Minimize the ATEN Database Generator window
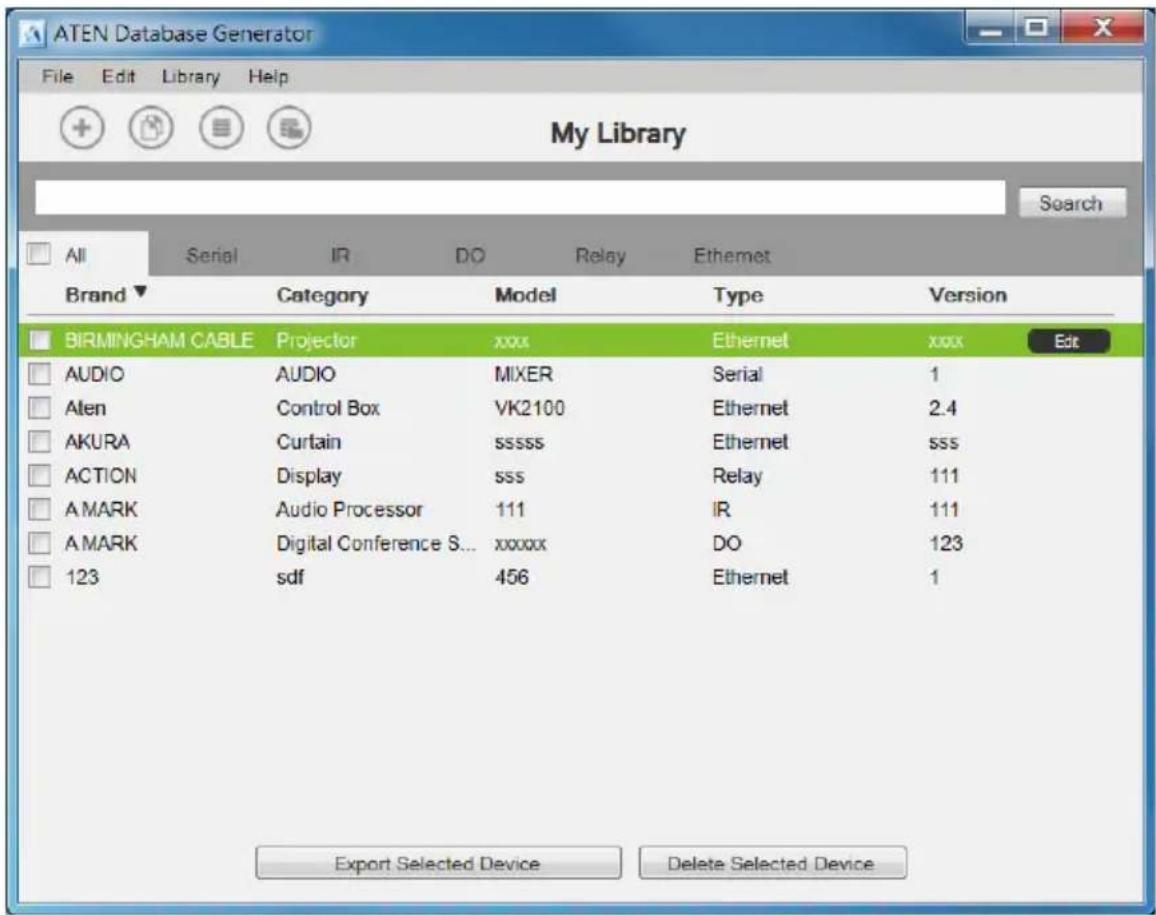This screenshot has height=915, width=1156. [992, 29]
